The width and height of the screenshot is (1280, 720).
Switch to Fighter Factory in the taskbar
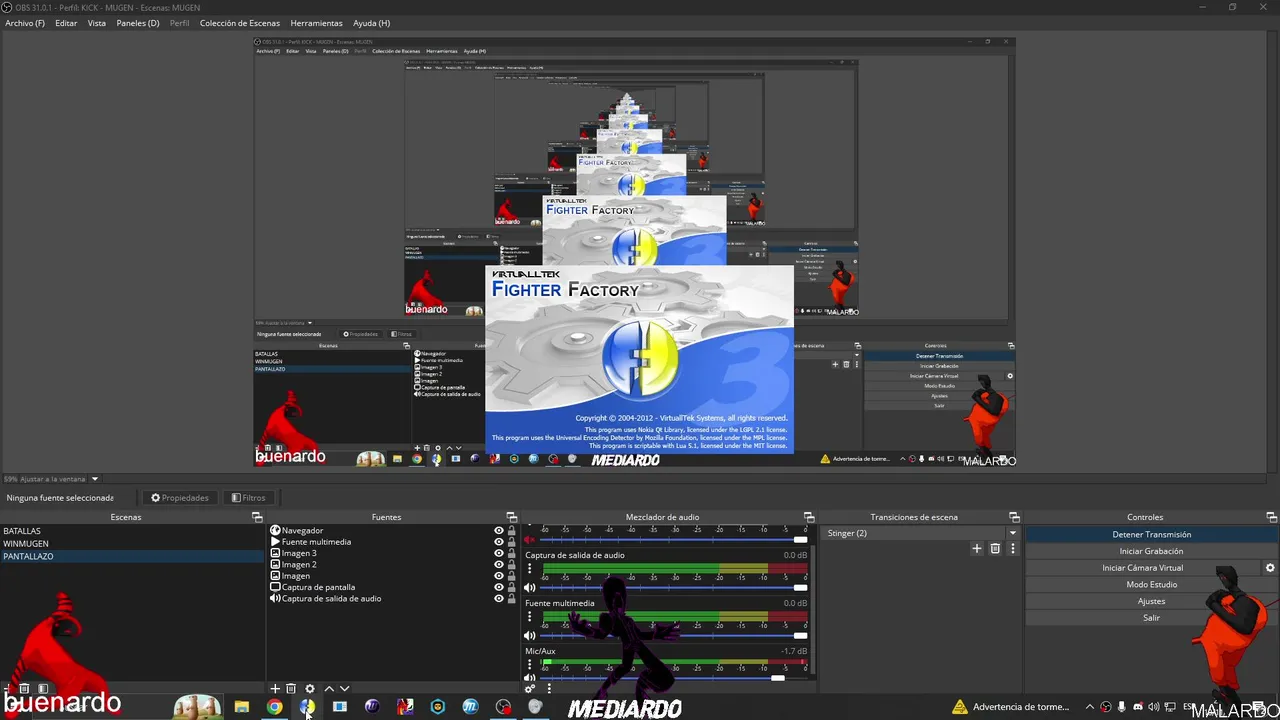307,707
